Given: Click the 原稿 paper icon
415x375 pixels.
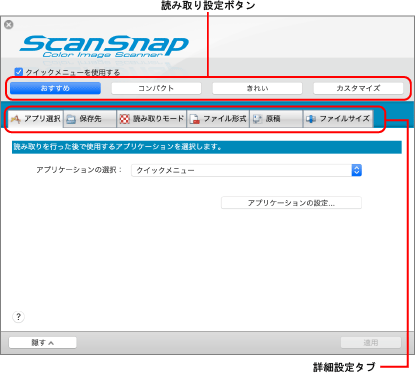Looking at the screenshot, I should (257, 119).
